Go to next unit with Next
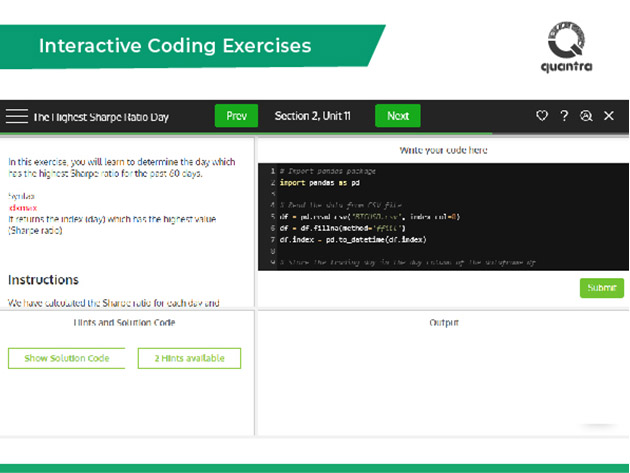This screenshot has height=473, width=630. (397, 116)
